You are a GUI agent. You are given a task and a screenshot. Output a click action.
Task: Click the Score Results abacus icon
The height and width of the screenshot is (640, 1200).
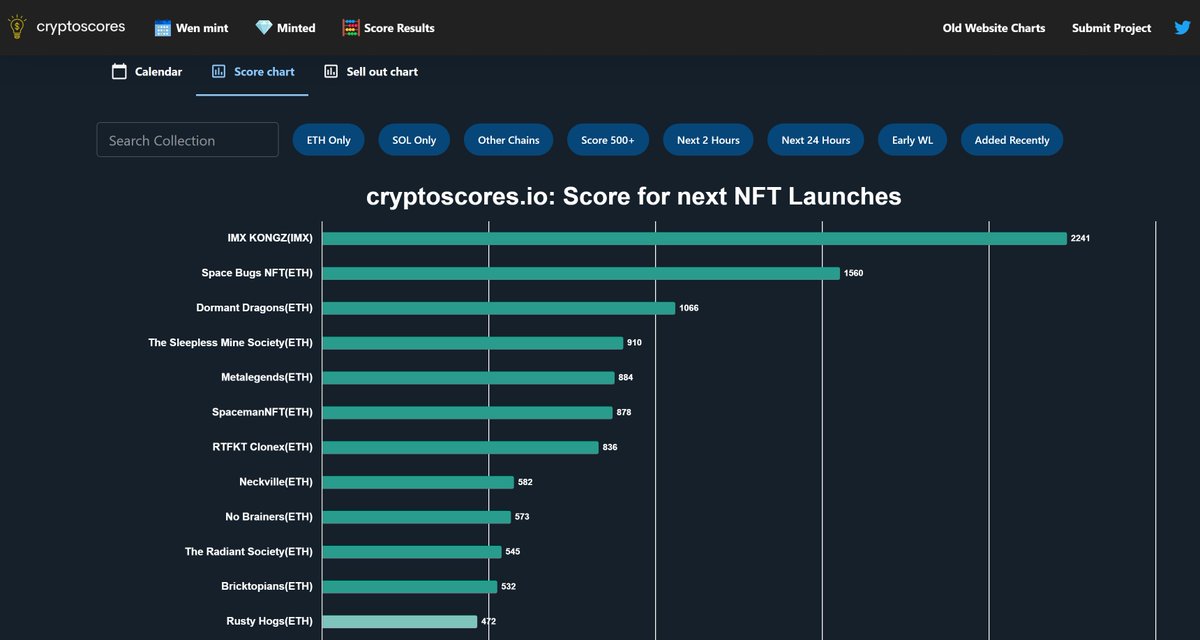pos(351,28)
